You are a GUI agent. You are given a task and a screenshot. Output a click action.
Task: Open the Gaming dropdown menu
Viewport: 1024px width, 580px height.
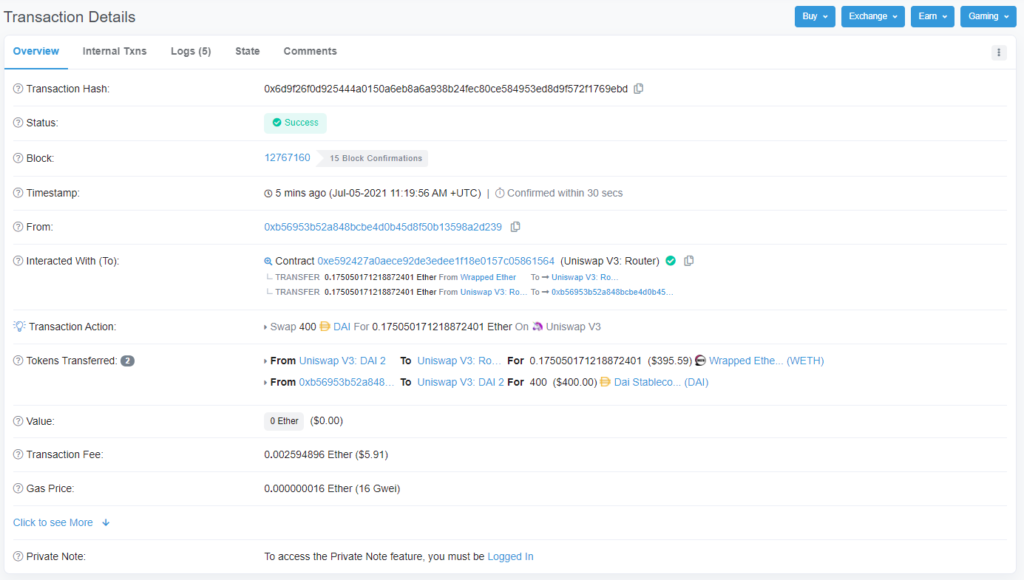tap(988, 16)
